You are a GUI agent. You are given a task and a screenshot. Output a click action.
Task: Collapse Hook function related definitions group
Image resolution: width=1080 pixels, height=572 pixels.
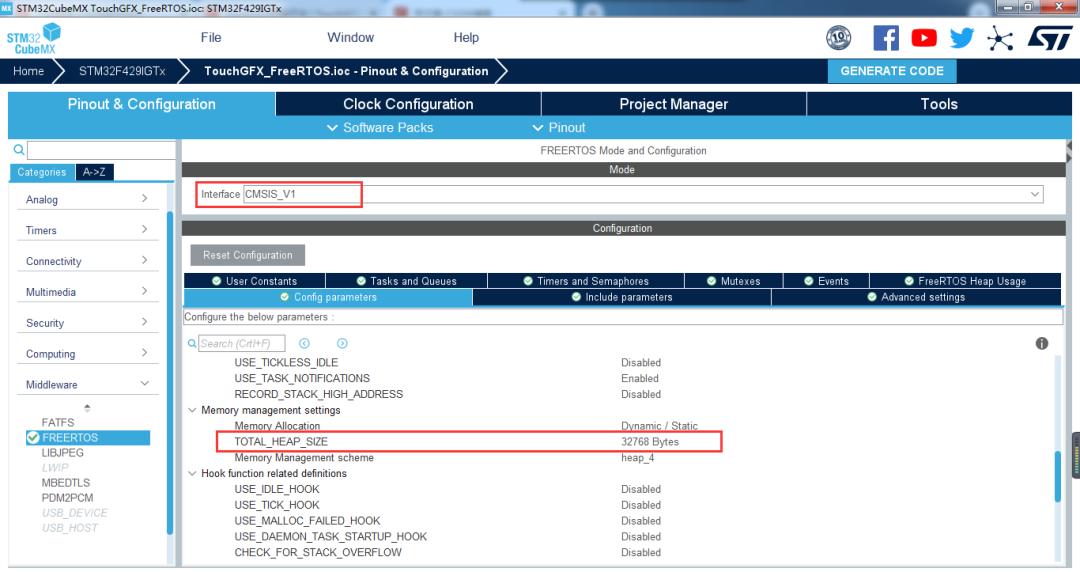point(192,473)
